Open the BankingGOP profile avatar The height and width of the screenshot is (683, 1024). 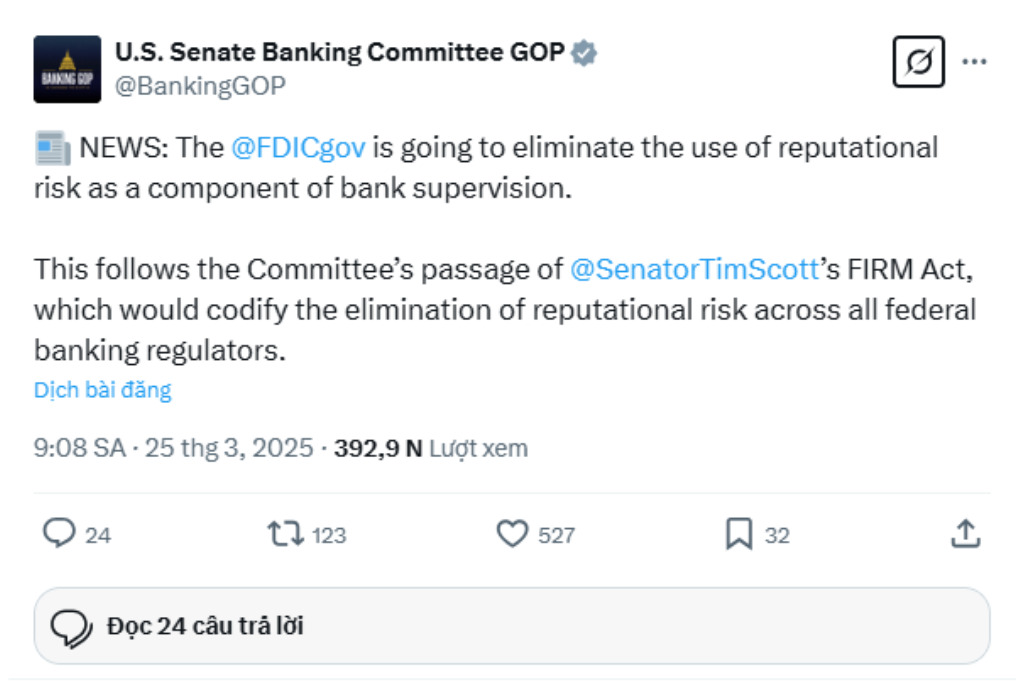[67, 69]
